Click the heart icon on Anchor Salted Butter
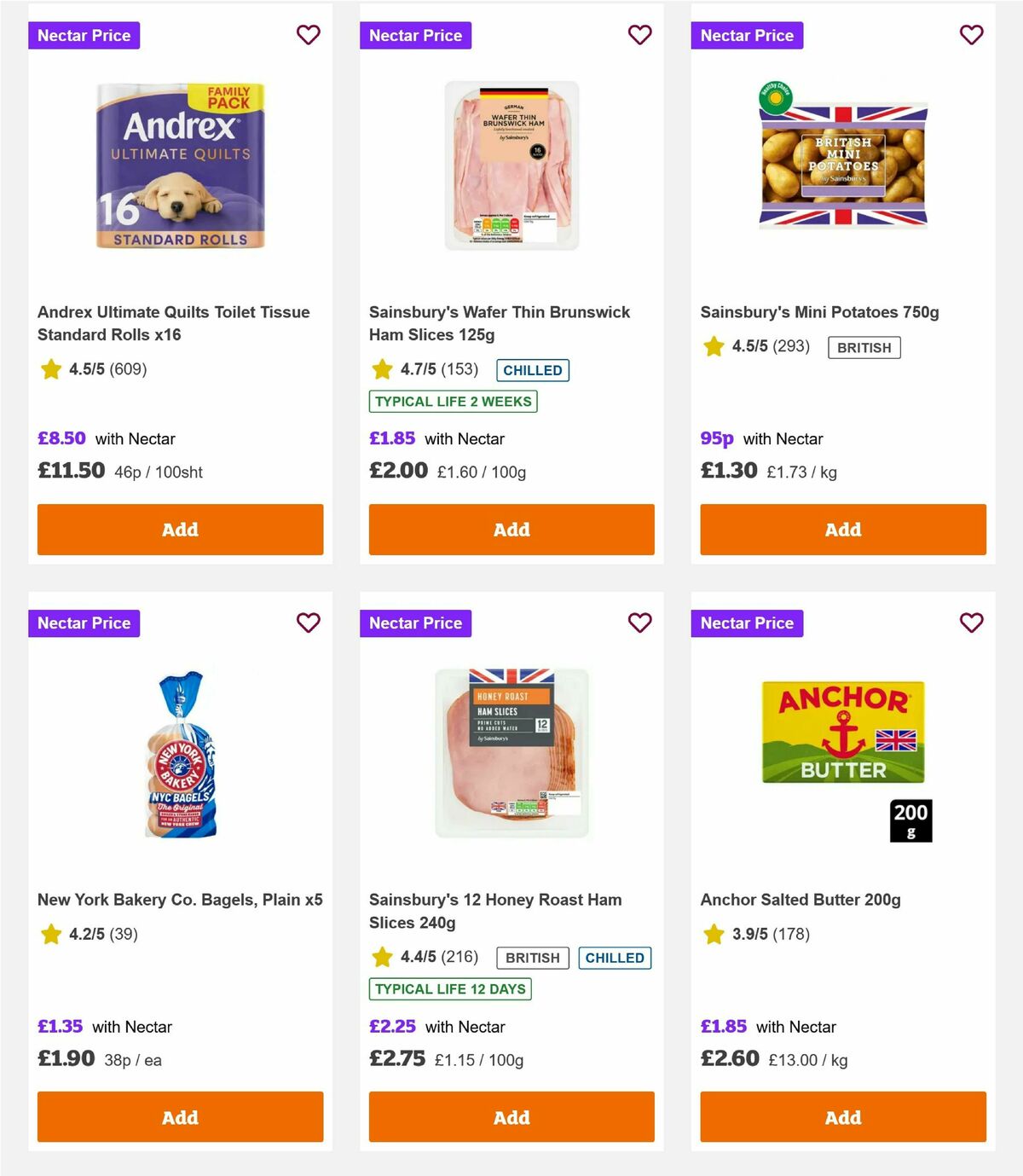 pos(971,623)
